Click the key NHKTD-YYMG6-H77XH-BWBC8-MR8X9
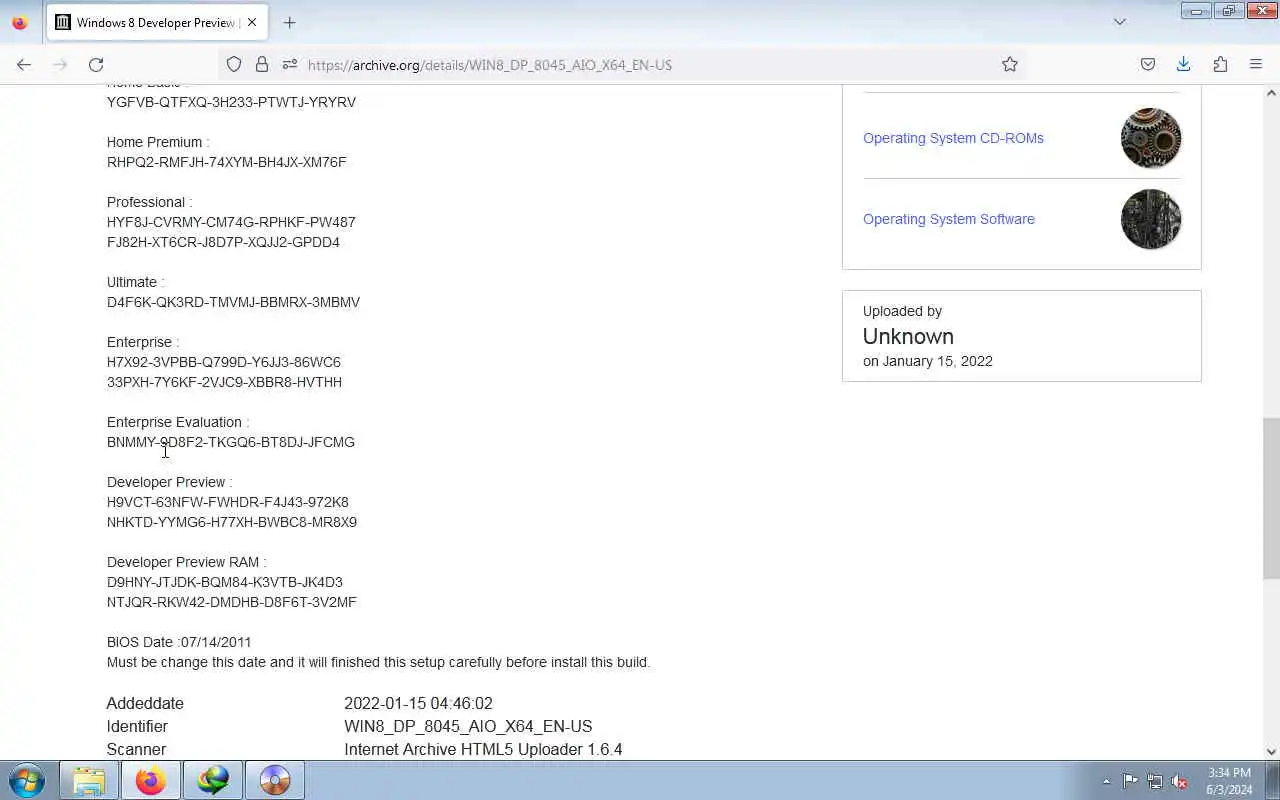The image size is (1280, 800). pos(232,522)
